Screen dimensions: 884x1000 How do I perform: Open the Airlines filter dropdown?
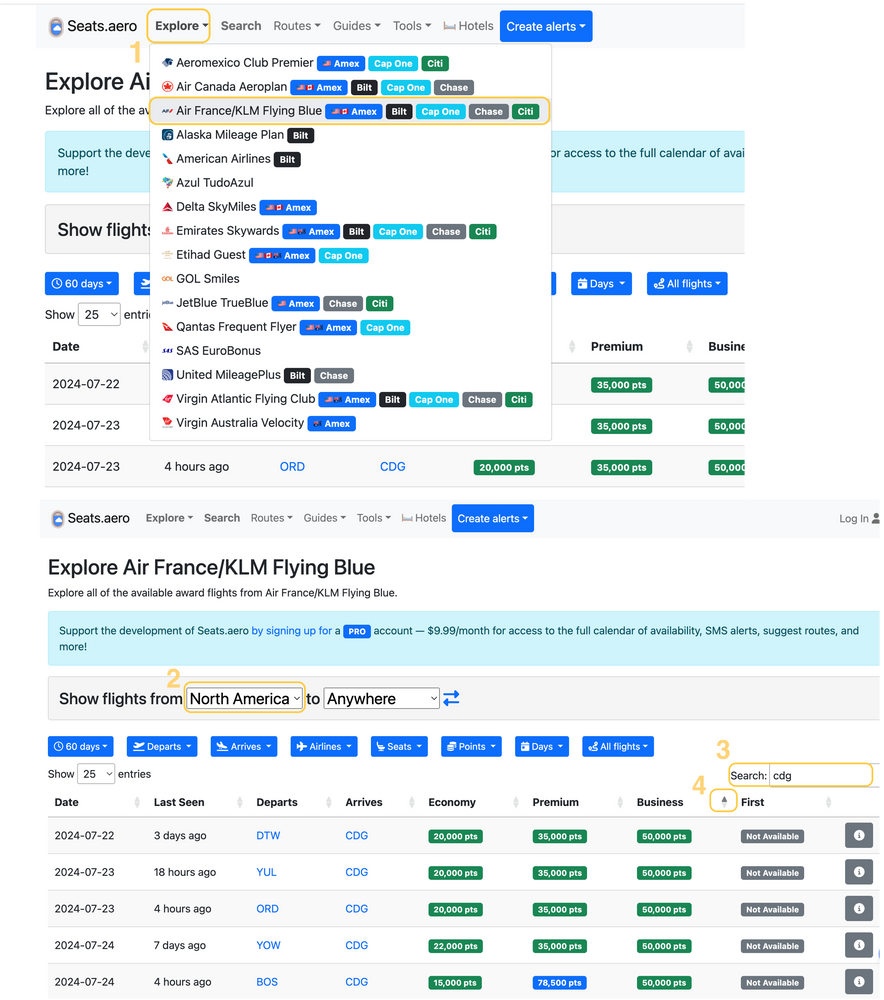pos(324,747)
